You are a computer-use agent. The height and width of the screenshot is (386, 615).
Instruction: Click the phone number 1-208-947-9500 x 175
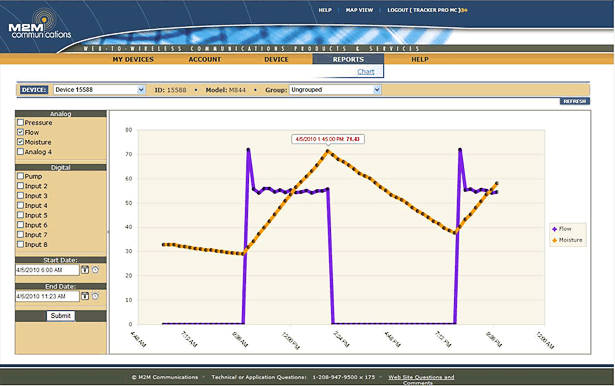(344, 377)
